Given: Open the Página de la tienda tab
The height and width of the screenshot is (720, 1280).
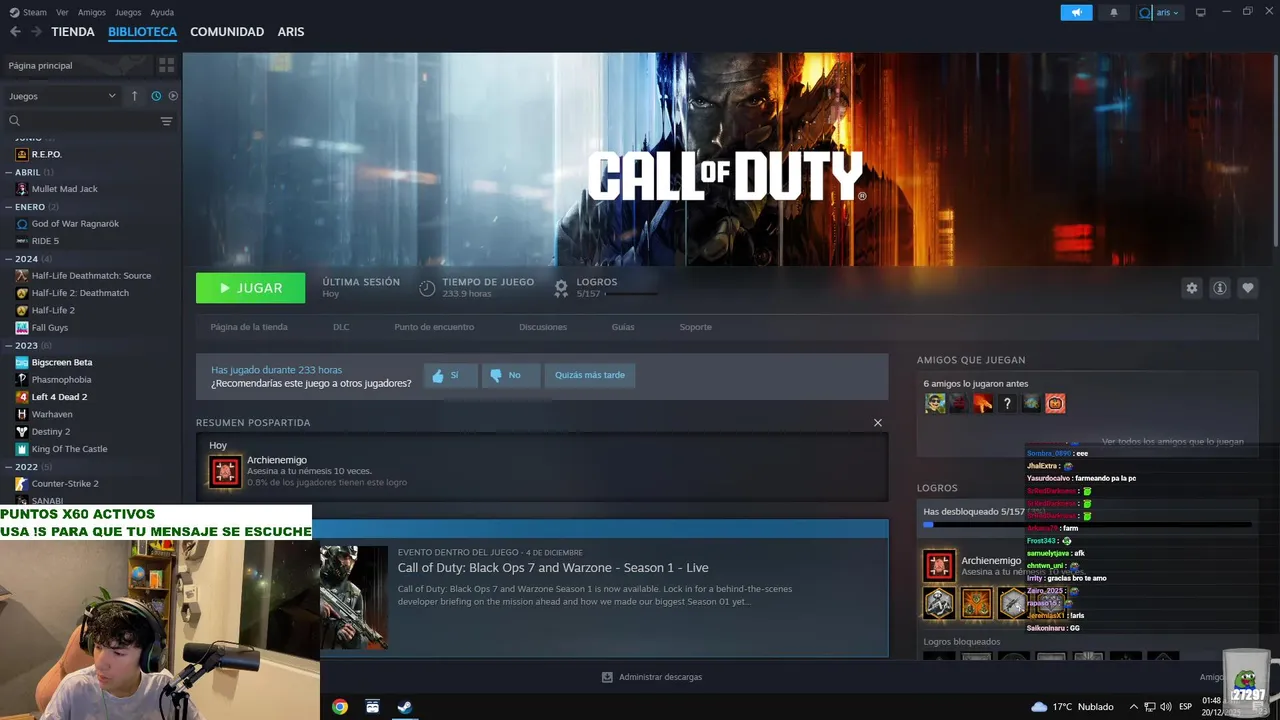Looking at the screenshot, I should pos(249,327).
